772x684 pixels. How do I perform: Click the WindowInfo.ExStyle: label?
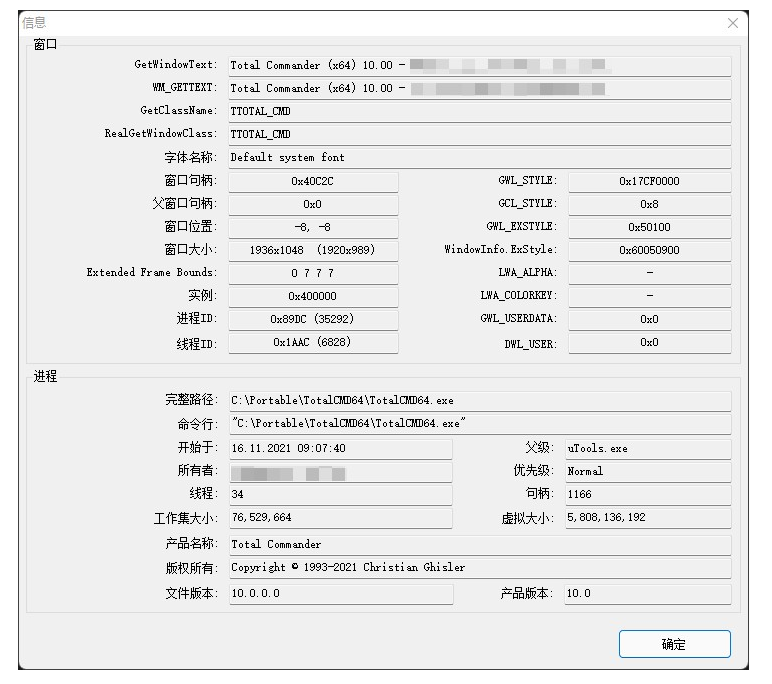click(x=500, y=249)
